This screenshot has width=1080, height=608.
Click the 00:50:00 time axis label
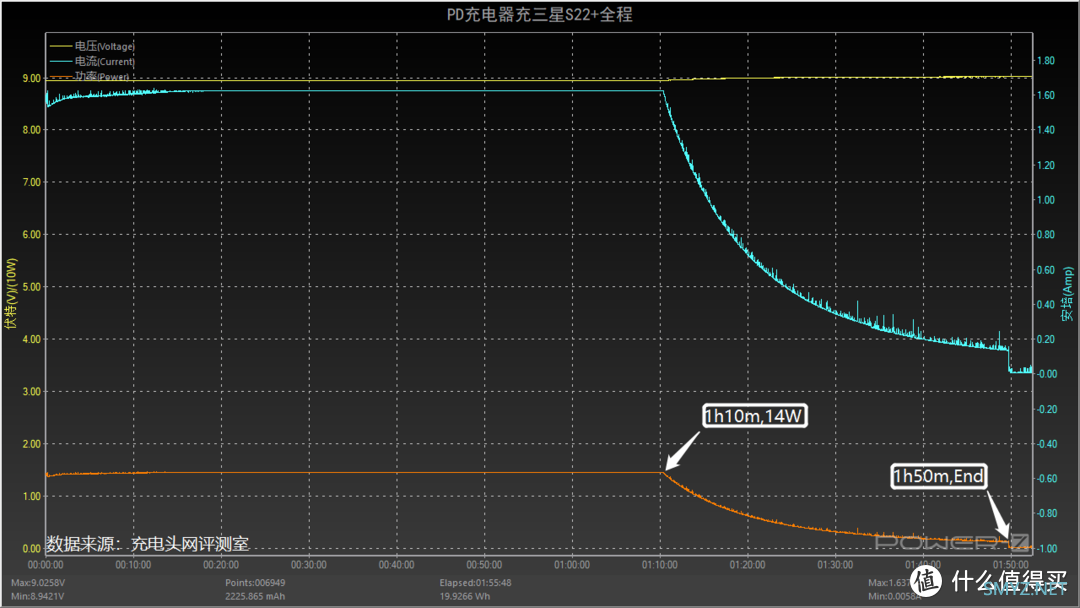click(484, 565)
